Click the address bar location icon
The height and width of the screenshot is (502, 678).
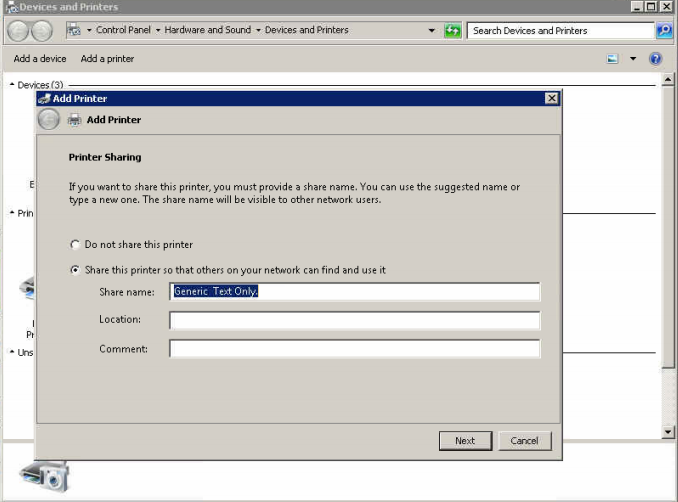pos(74,30)
